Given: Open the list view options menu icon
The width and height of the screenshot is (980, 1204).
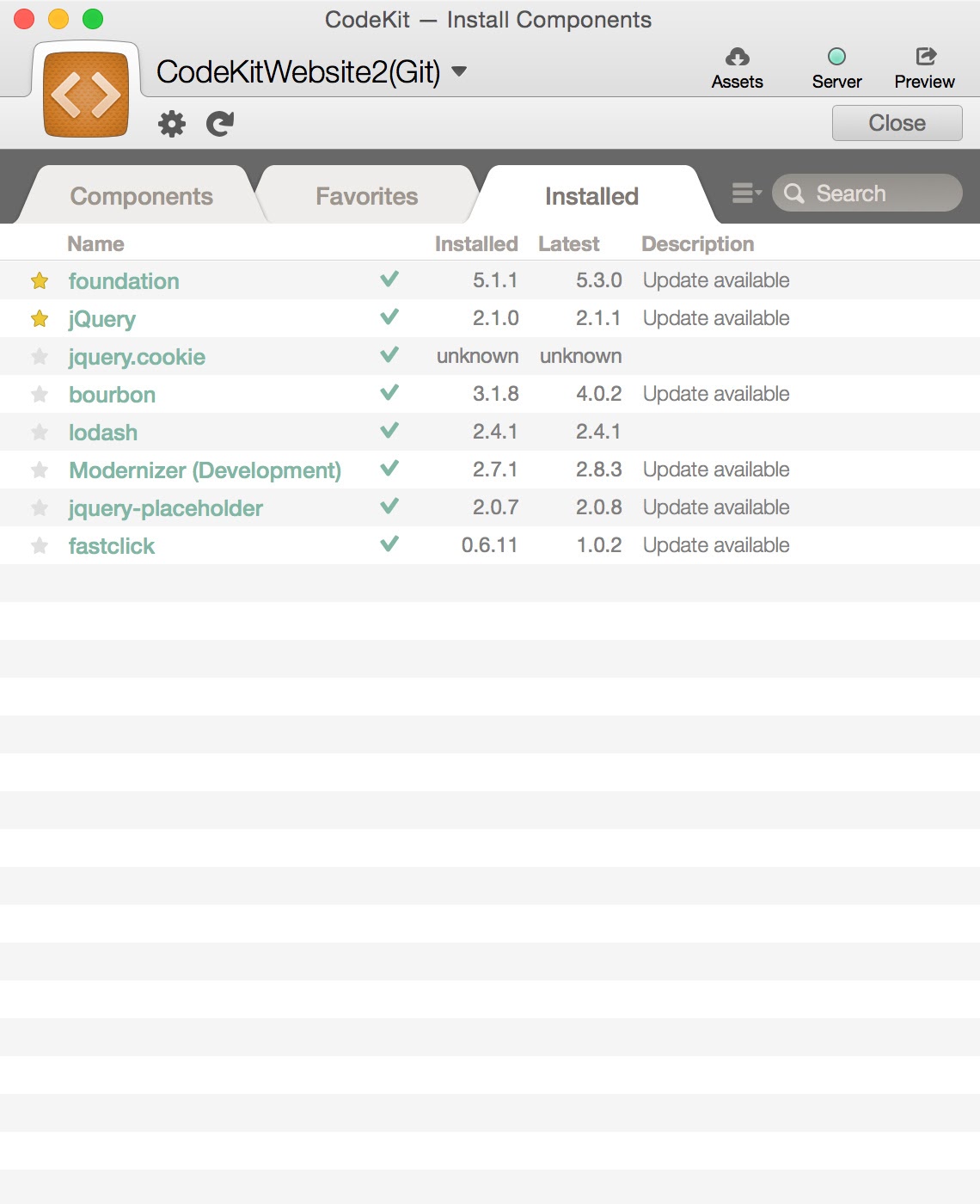Looking at the screenshot, I should (746, 193).
